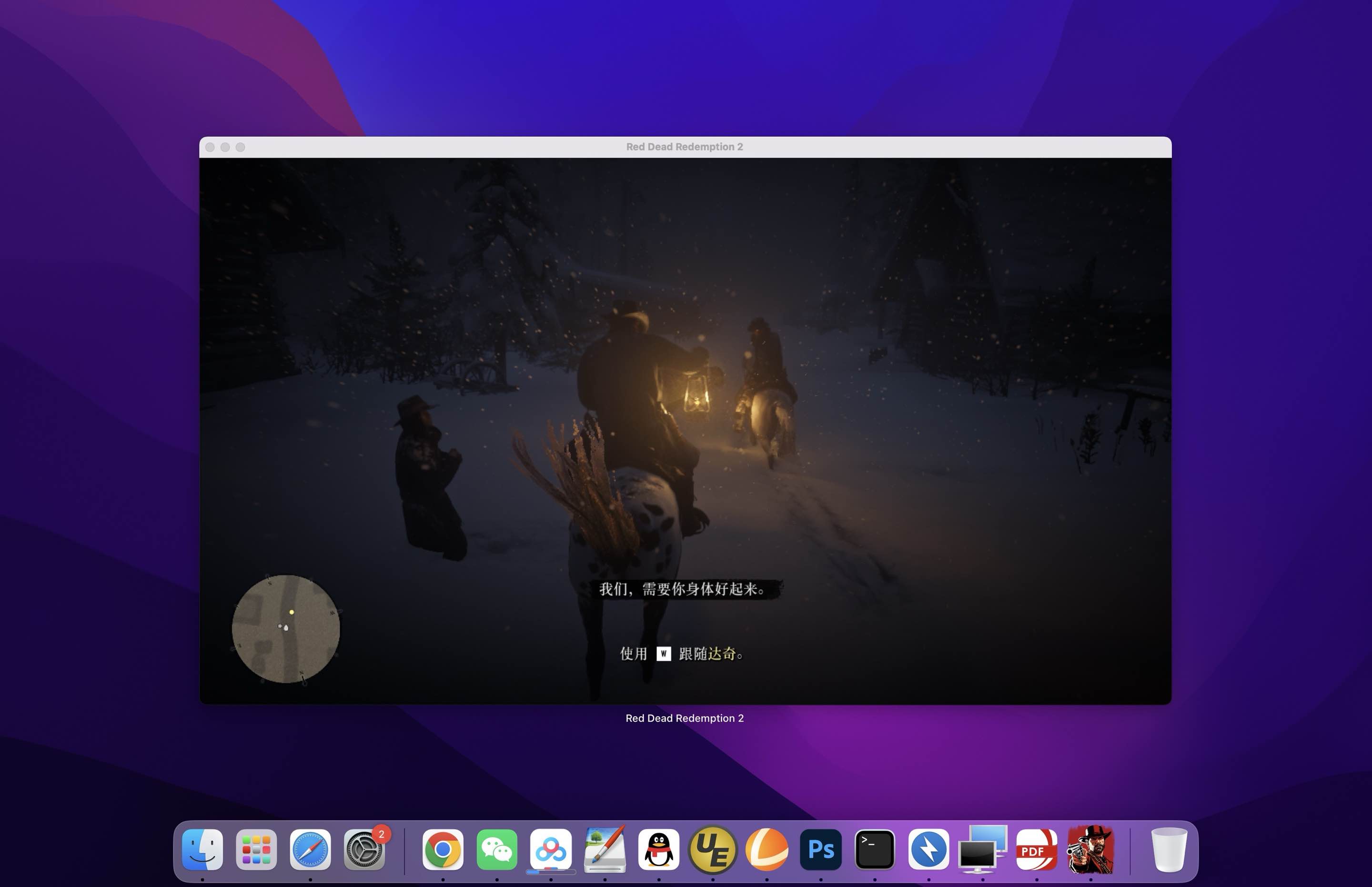Open the paintbrush drawing app in dock
Screen dimensions: 1372x887
[605, 849]
